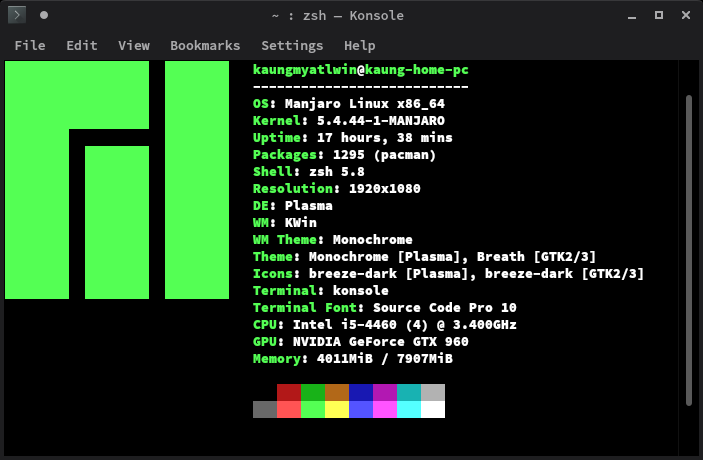Click the 'Kernel: 5.4.44-1-MANJARO' line
This screenshot has height=460, width=703.
[349, 121]
